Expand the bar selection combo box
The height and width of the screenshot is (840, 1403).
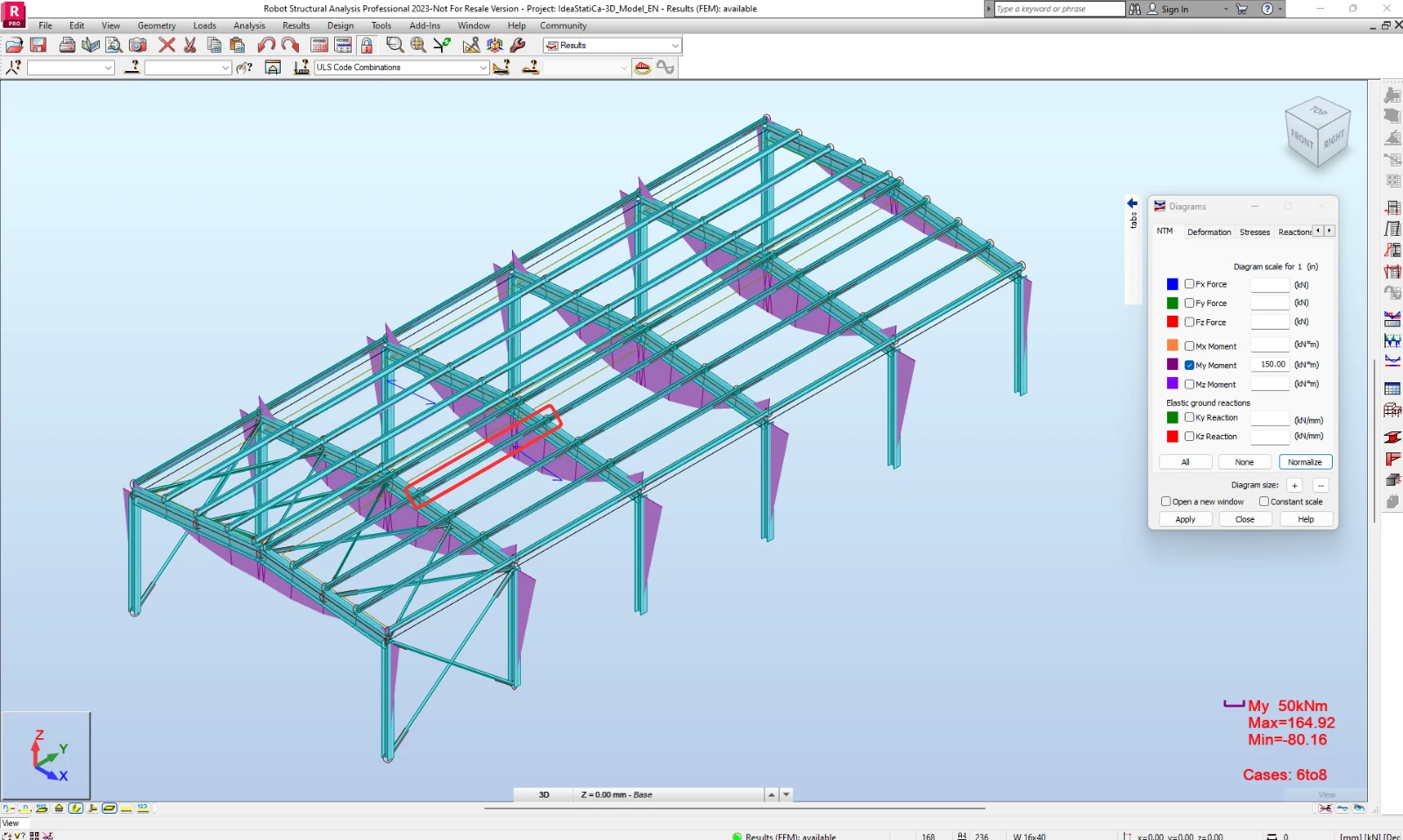[225, 68]
